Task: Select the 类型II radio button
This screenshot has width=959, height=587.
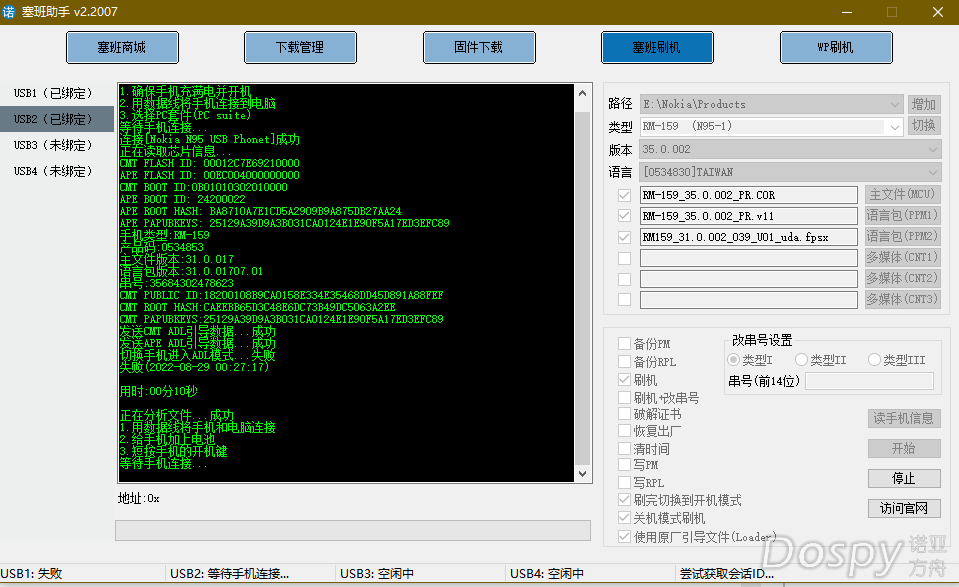Action: coord(801,360)
